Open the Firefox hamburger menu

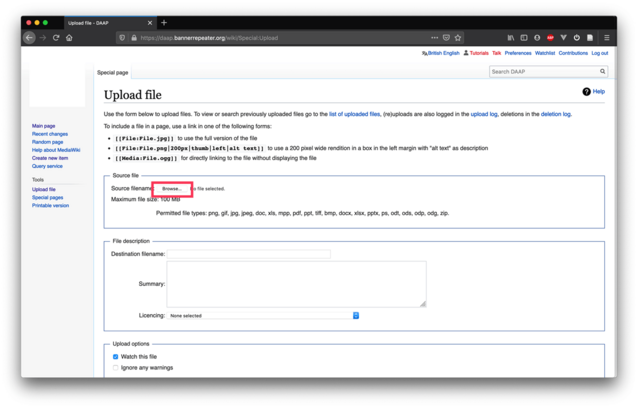[x=608, y=38]
